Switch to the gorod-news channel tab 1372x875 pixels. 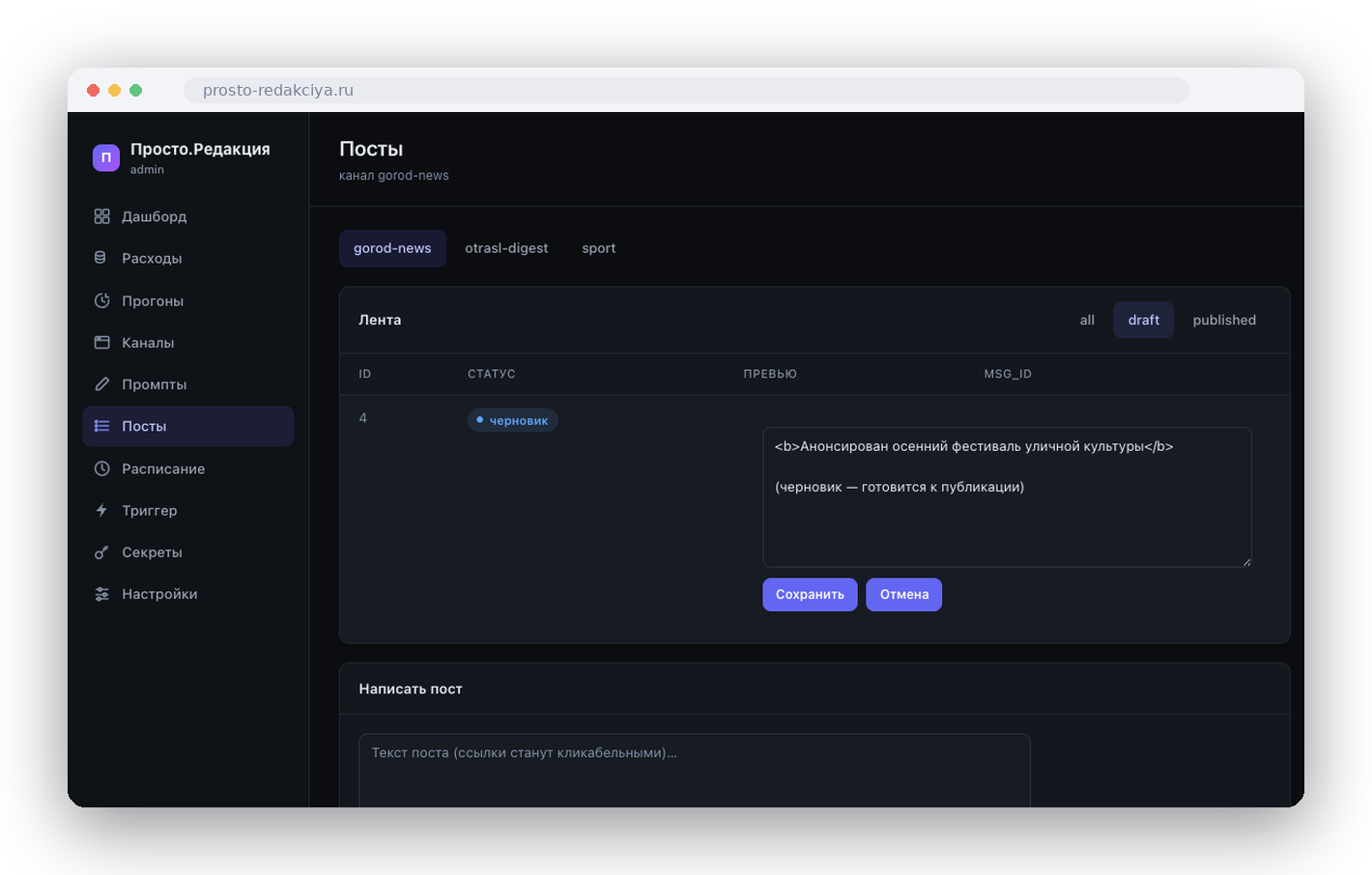click(x=392, y=248)
